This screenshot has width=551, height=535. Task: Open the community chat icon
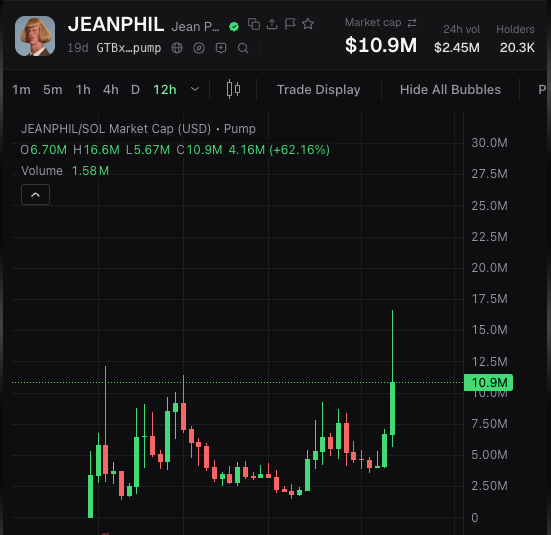point(221,48)
